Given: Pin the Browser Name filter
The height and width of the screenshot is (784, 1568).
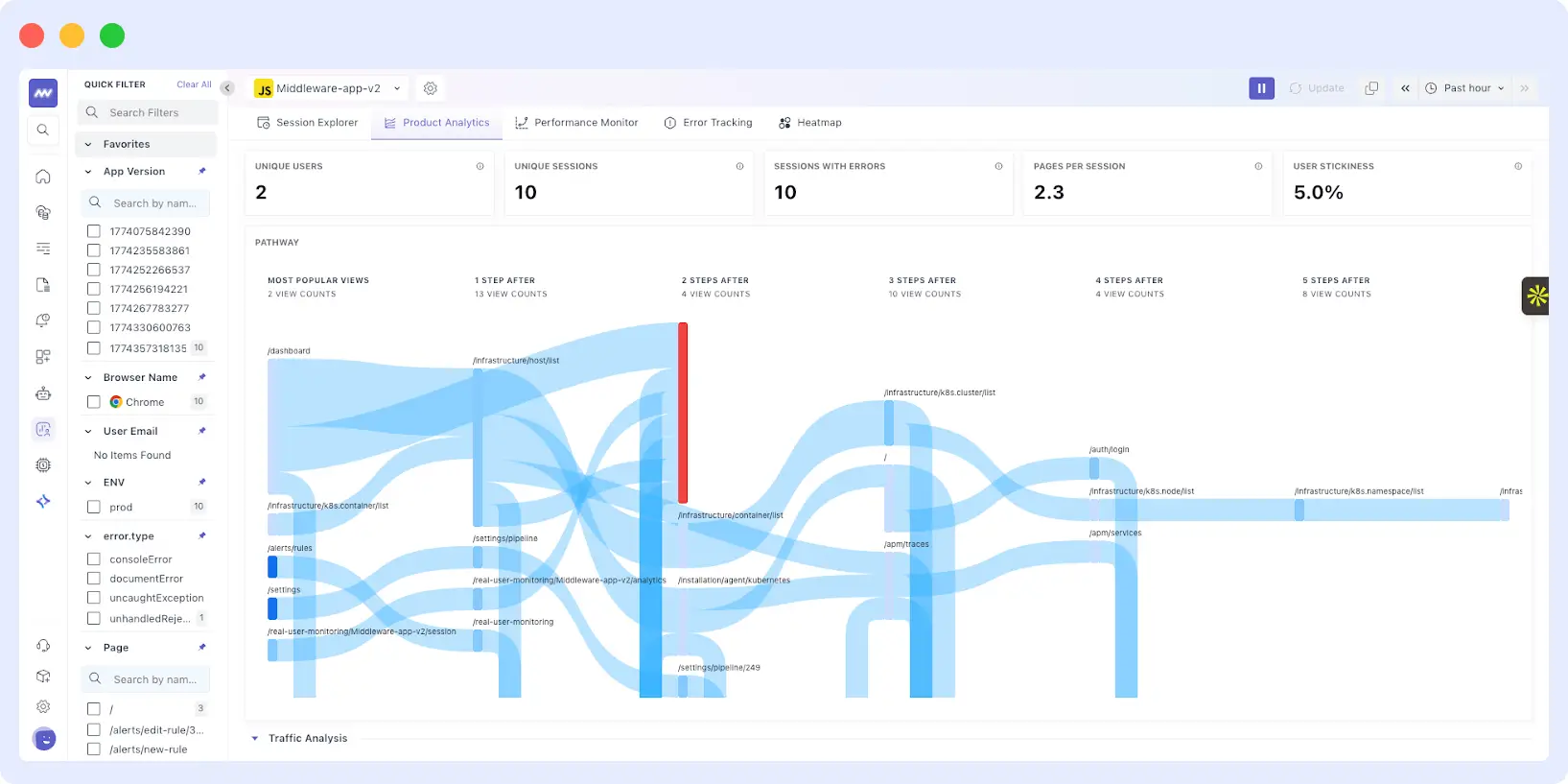Looking at the screenshot, I should 202,377.
